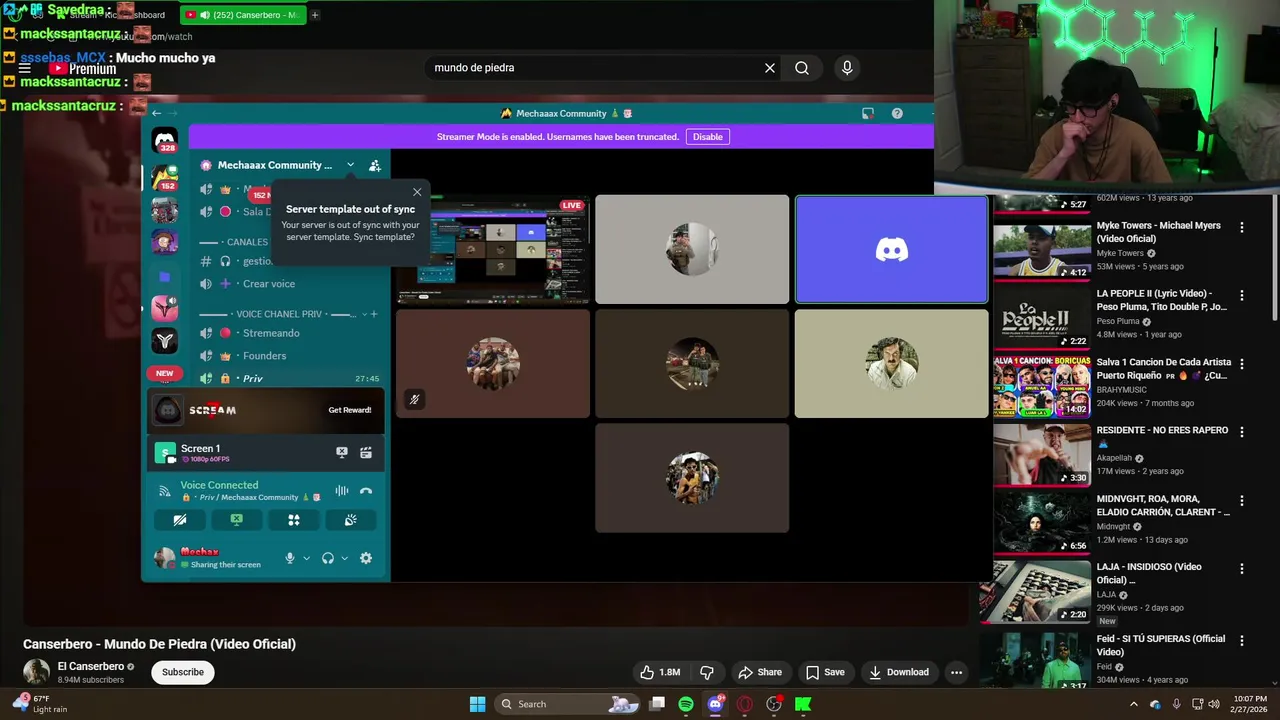Click the YouTube search field 'mundo de piedra'
1280x720 pixels.
tap(593, 68)
